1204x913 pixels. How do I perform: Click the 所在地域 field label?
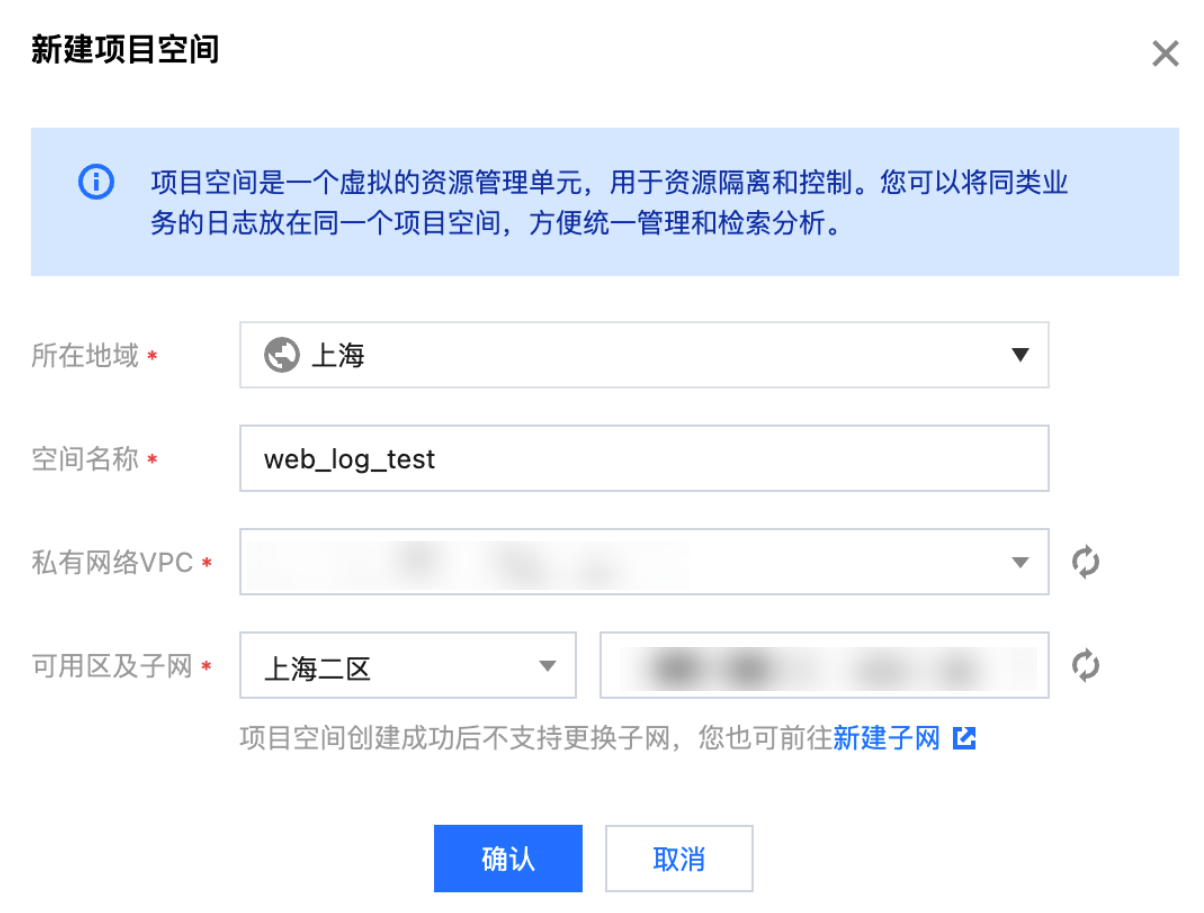85,356
